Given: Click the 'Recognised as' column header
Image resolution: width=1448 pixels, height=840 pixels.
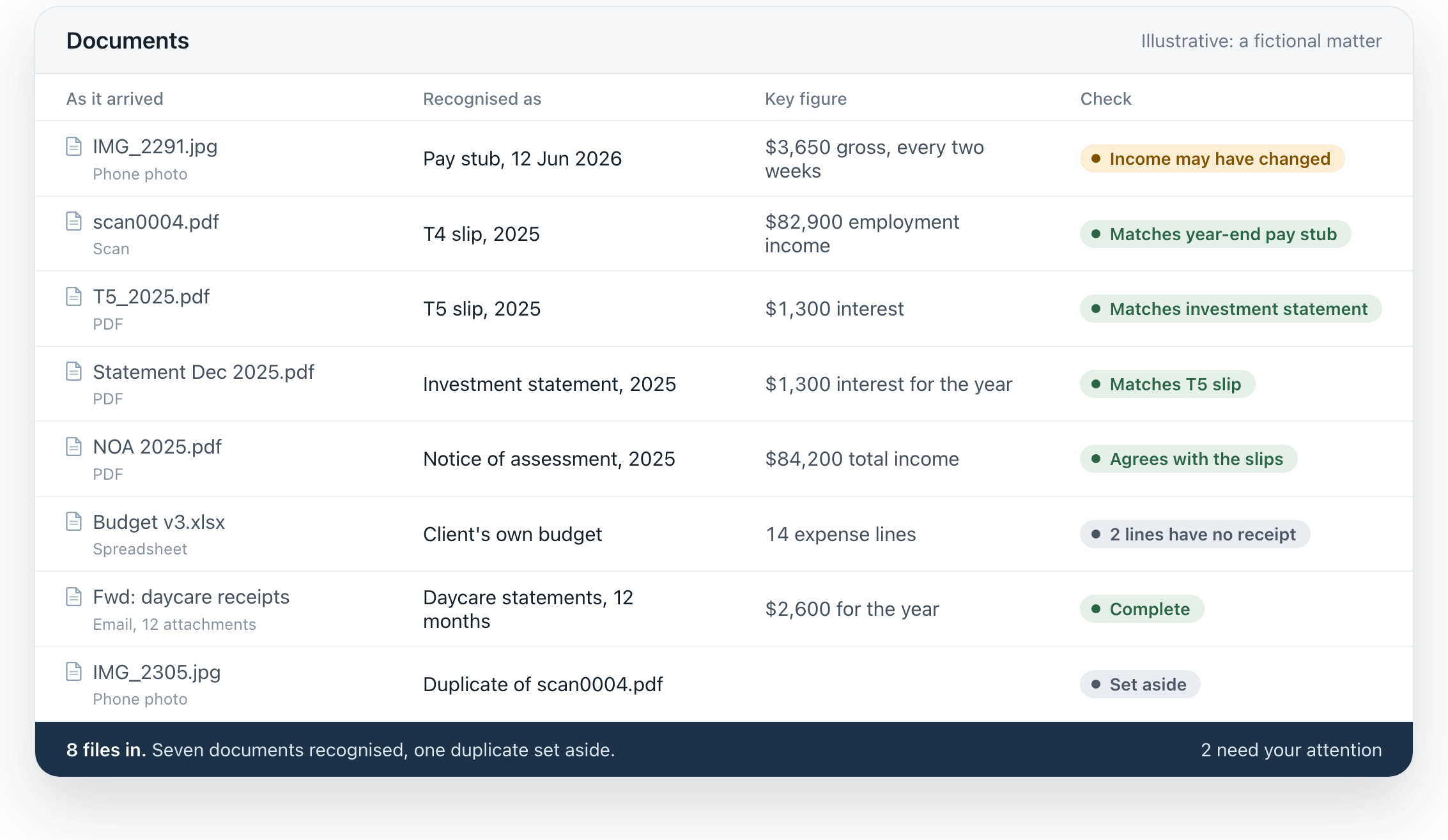Looking at the screenshot, I should pyautogui.click(x=482, y=98).
